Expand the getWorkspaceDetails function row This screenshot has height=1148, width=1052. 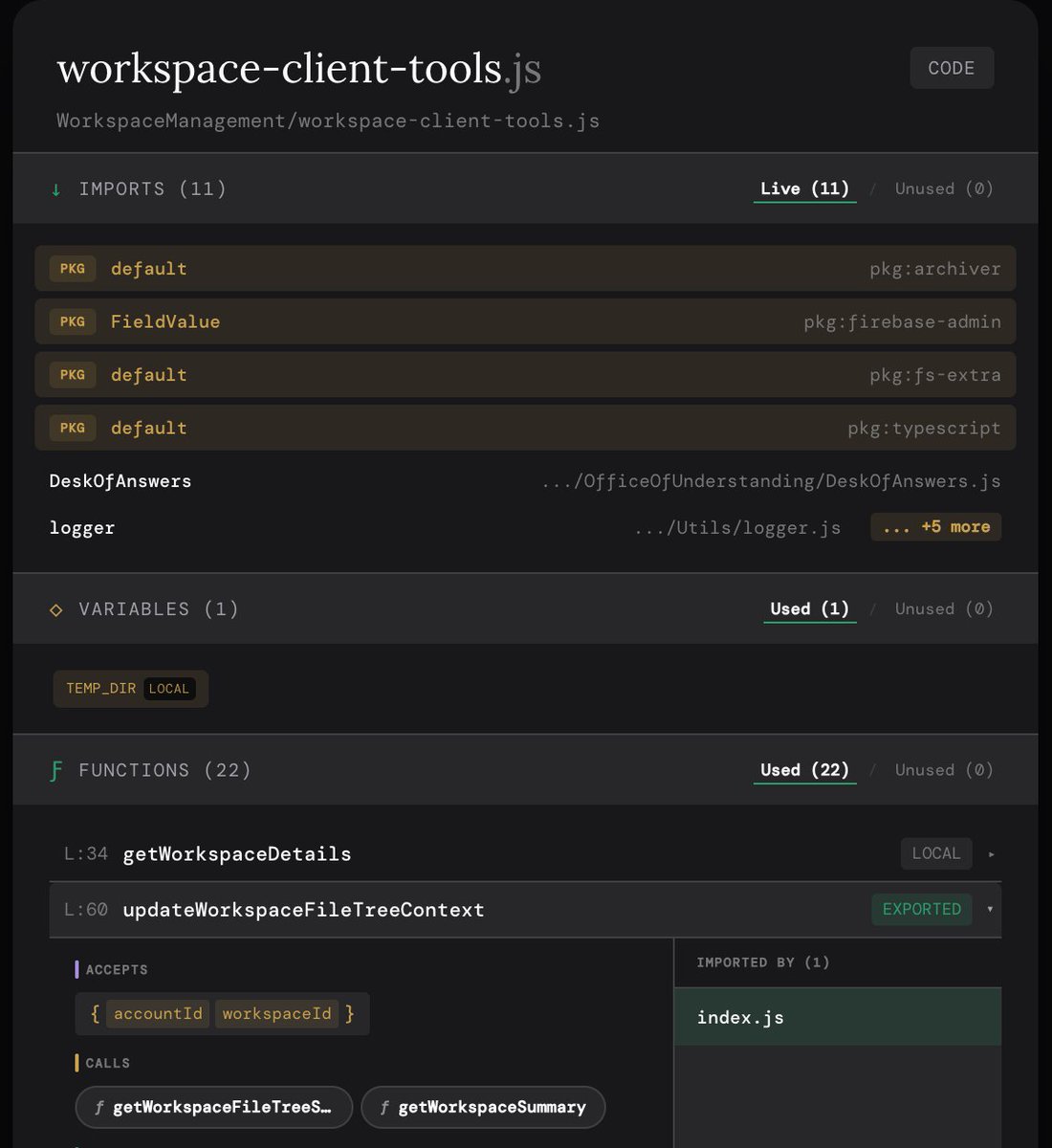click(992, 853)
